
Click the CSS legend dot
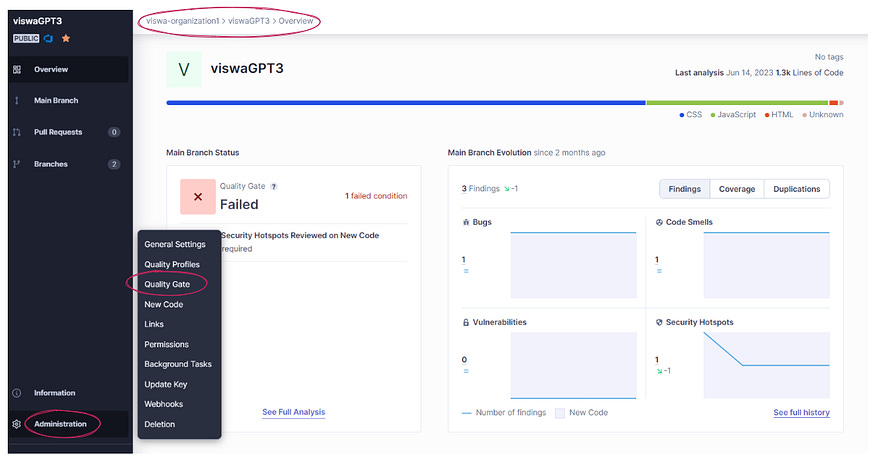pos(682,115)
